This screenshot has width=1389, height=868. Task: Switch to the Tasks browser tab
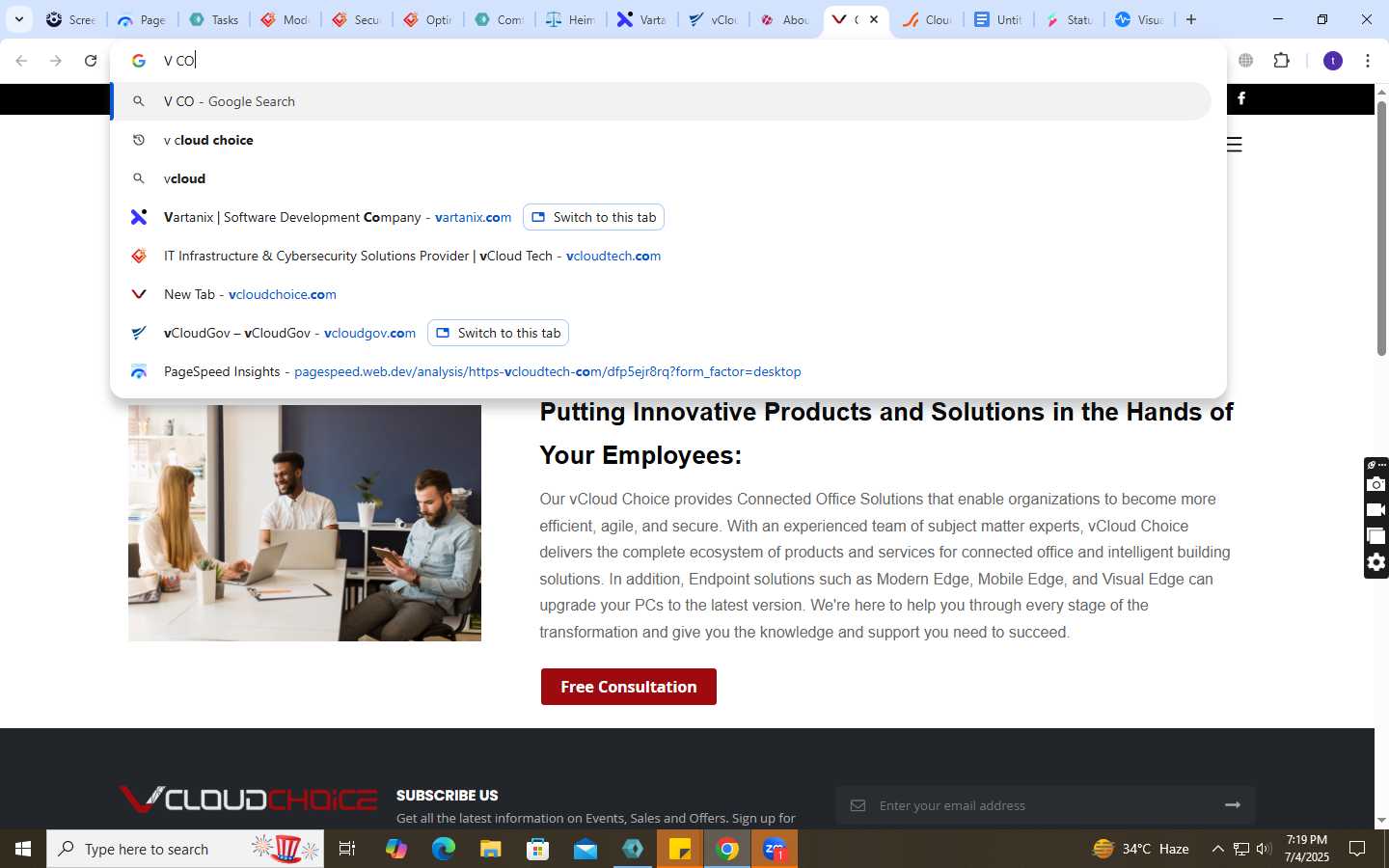(214, 19)
